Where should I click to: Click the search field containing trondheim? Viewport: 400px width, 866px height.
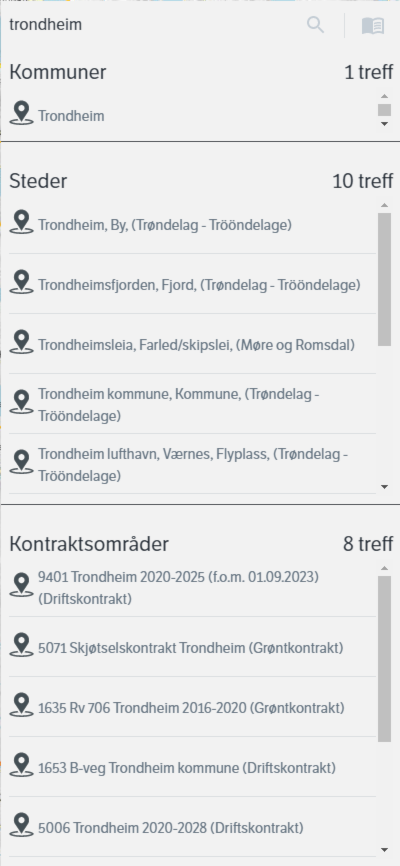click(x=155, y=25)
